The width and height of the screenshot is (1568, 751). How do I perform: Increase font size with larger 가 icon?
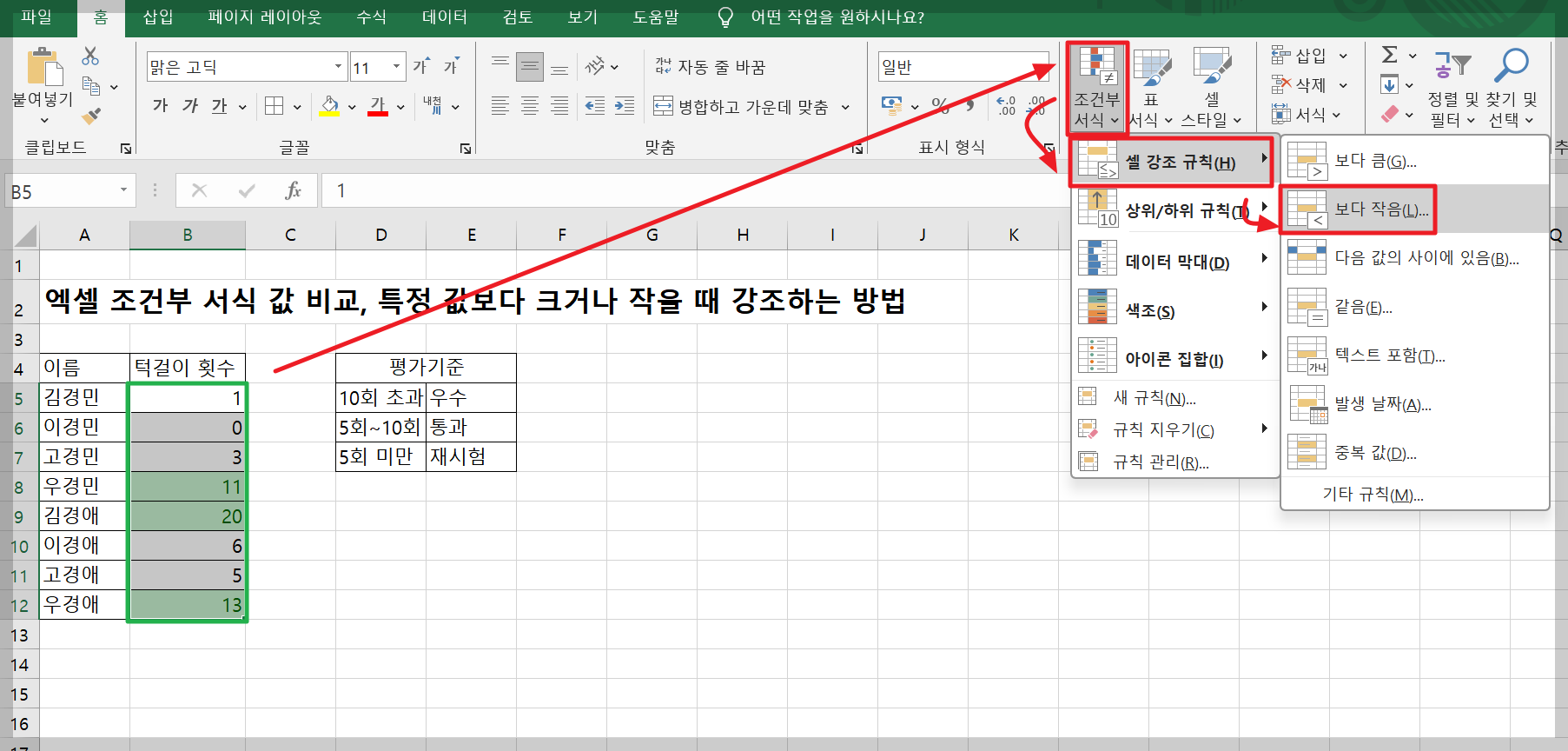click(421, 67)
